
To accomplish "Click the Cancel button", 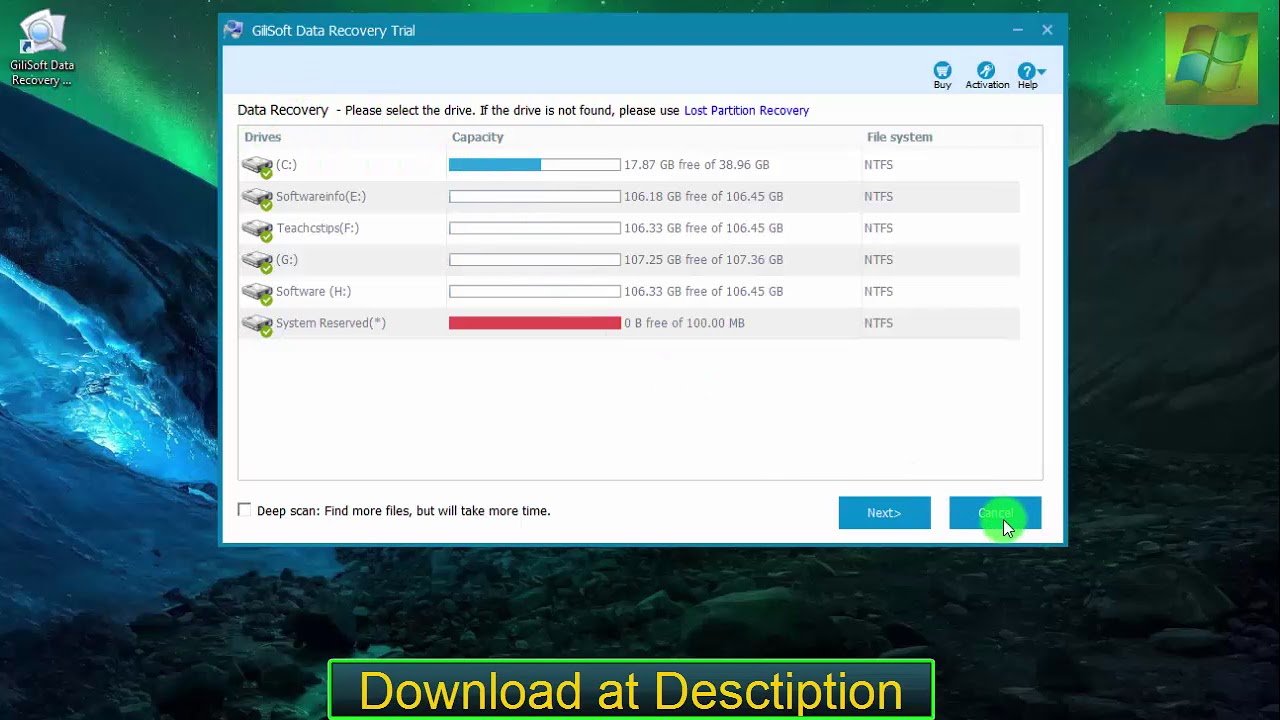I will click(995, 513).
